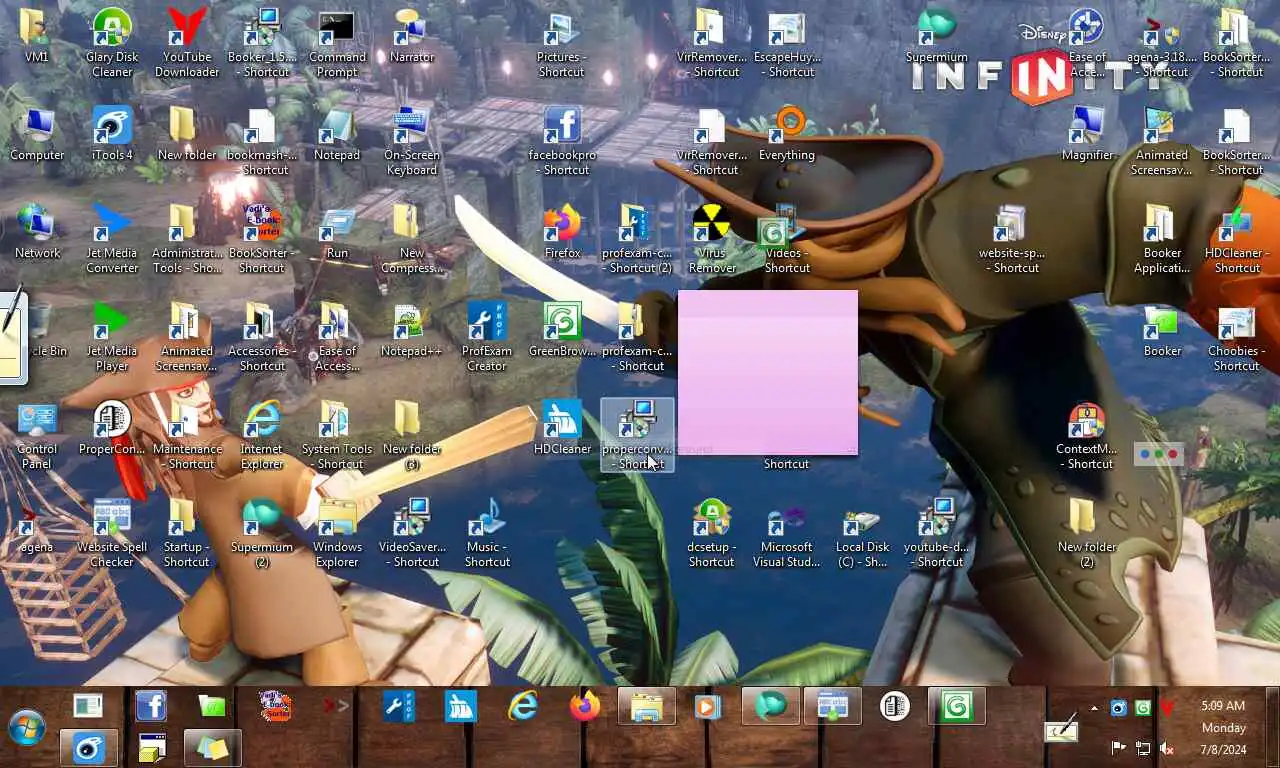
Task: Open System Tools - Shortcut icon
Action: click(x=337, y=435)
